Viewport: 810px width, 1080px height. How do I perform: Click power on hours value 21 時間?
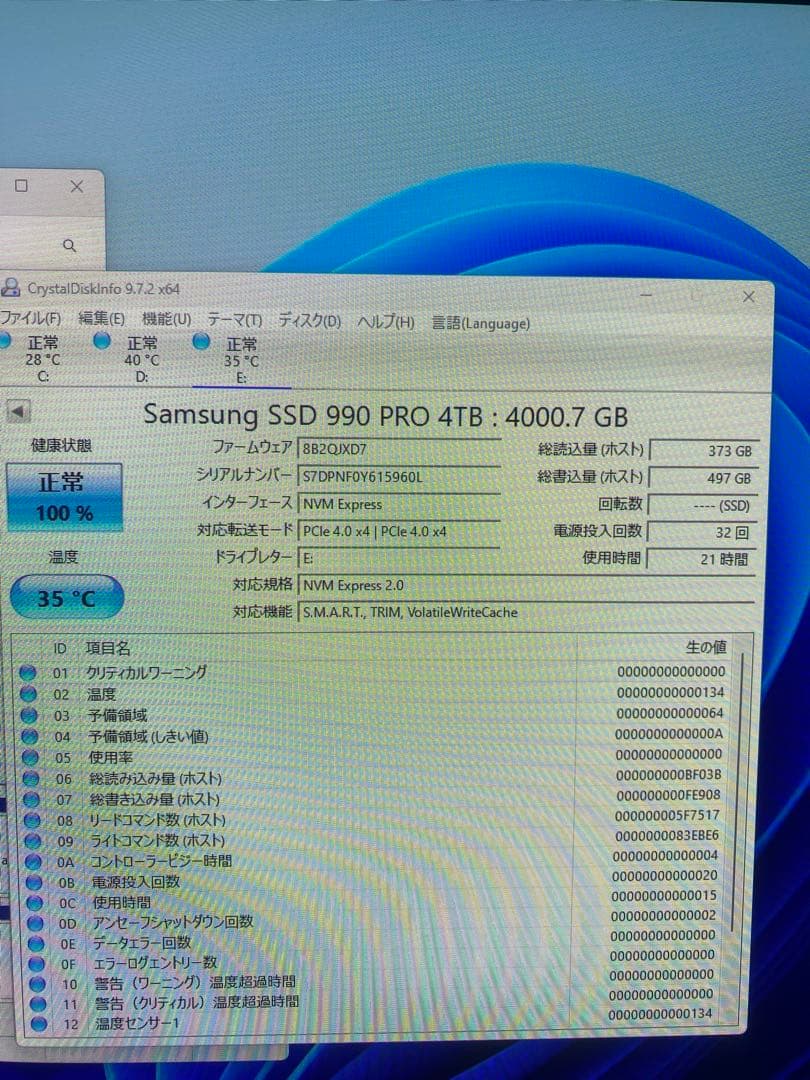pyautogui.click(x=703, y=559)
